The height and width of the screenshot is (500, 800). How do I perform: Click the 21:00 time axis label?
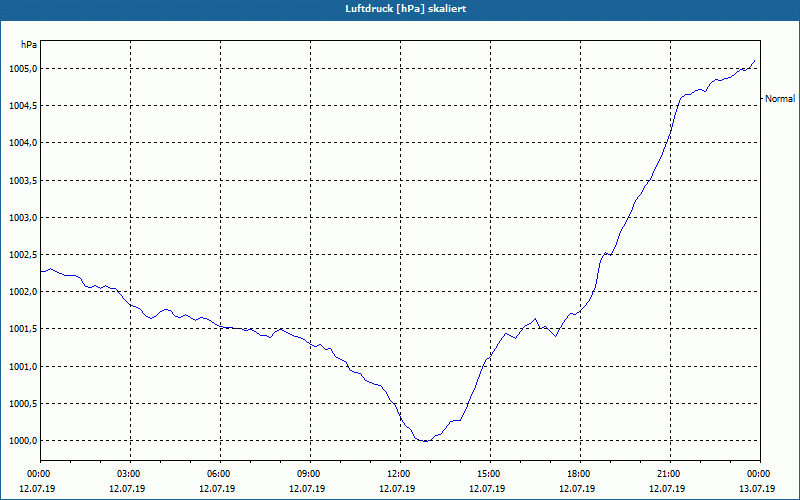(x=670, y=474)
